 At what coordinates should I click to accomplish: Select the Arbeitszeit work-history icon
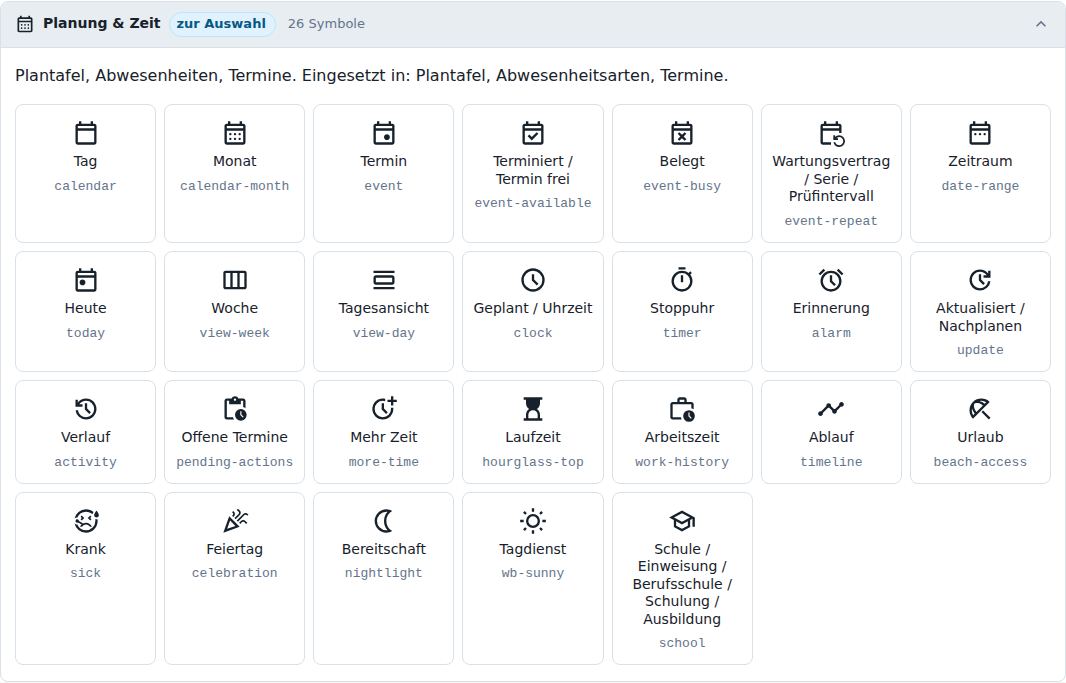[682, 409]
